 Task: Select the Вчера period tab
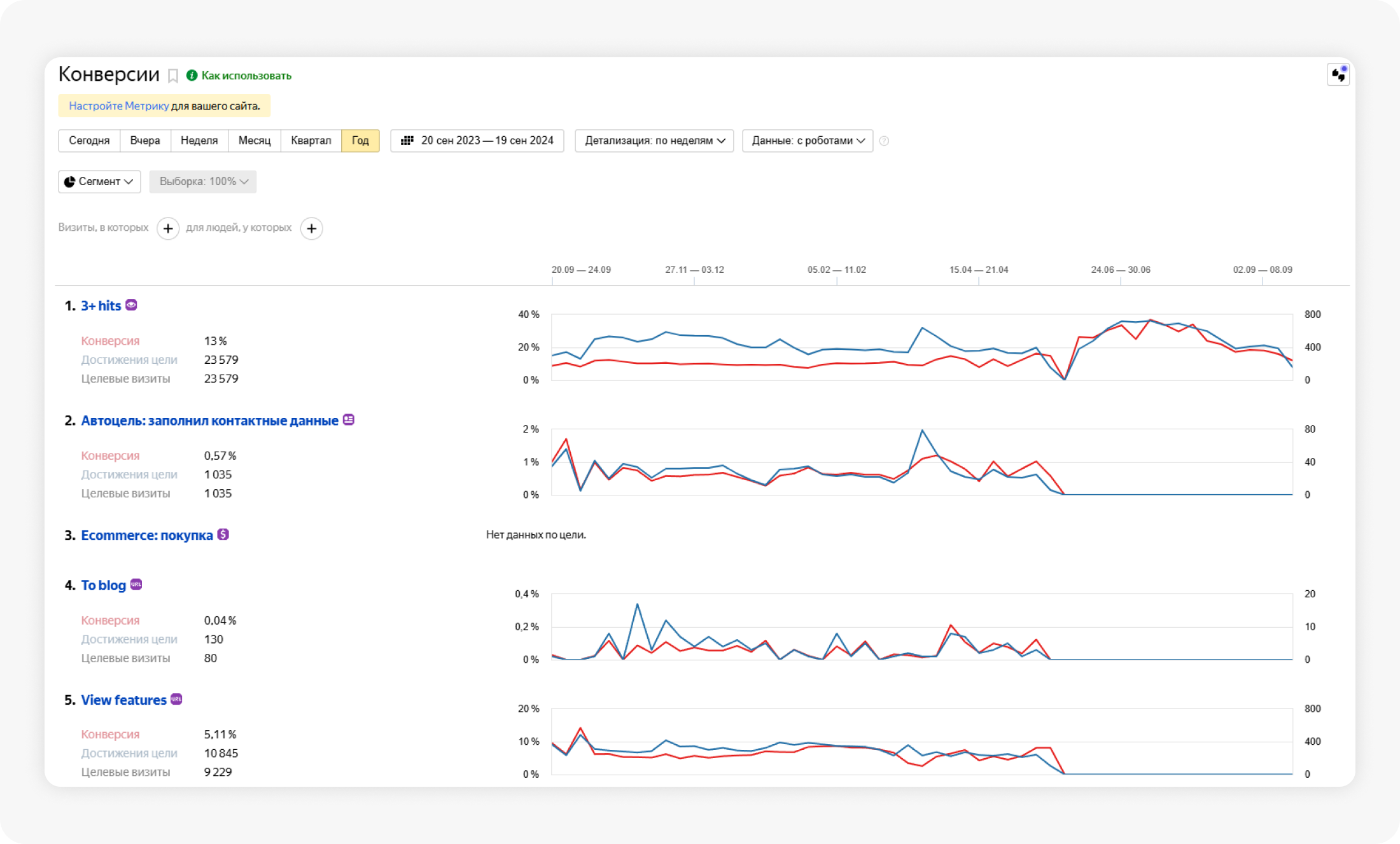145,141
